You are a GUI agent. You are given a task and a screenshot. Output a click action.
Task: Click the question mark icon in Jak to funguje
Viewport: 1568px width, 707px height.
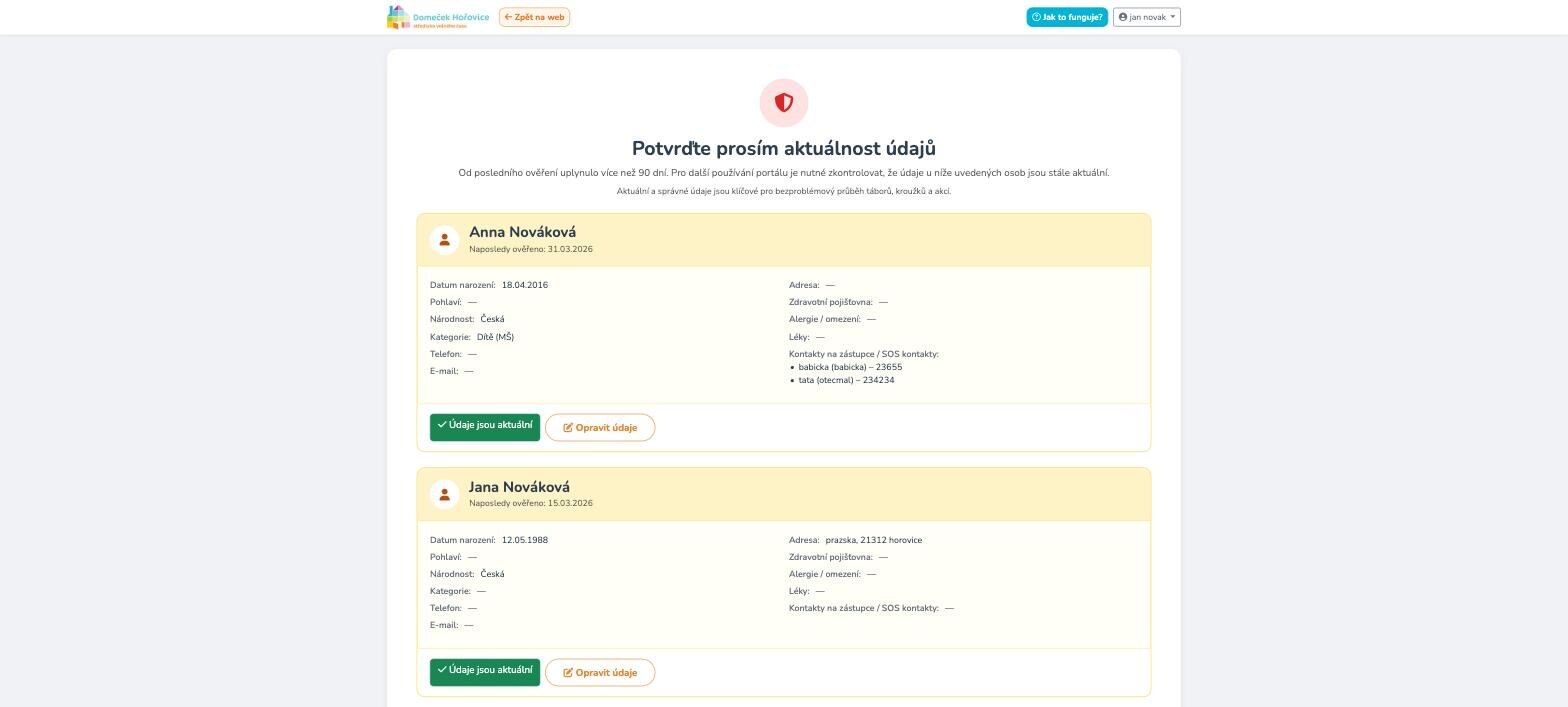coord(1037,17)
